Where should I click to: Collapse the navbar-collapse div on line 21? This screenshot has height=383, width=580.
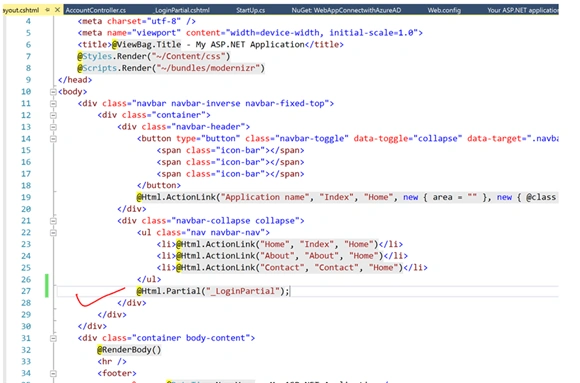(53, 221)
